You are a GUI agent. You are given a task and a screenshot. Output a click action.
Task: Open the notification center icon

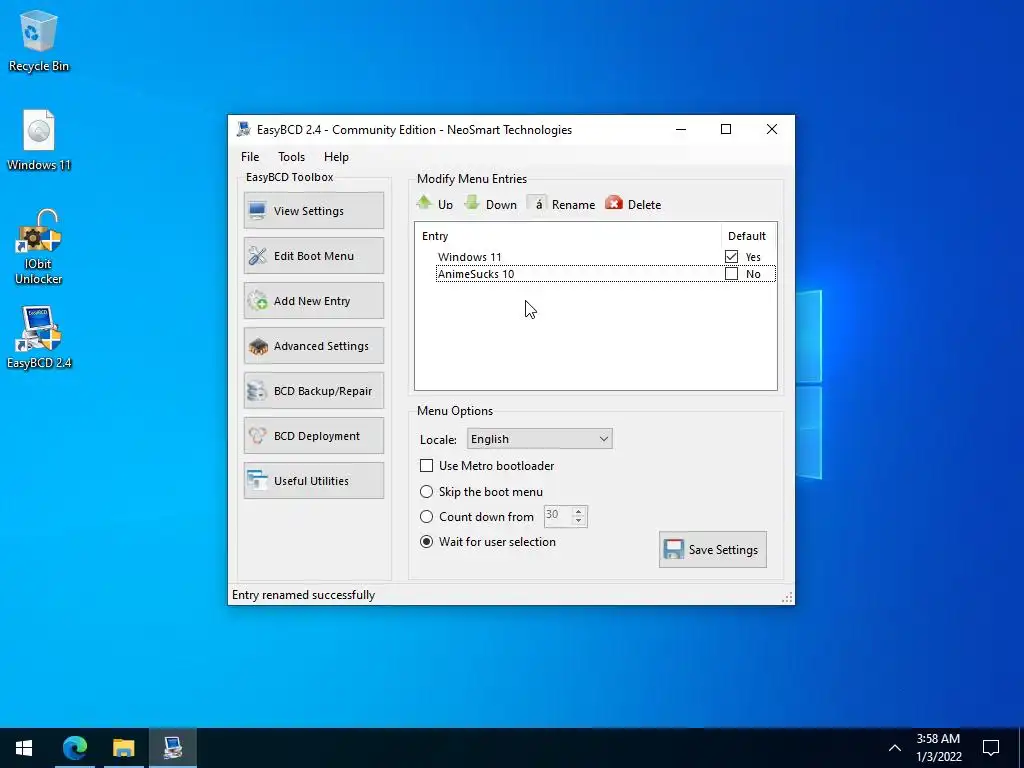pos(991,748)
